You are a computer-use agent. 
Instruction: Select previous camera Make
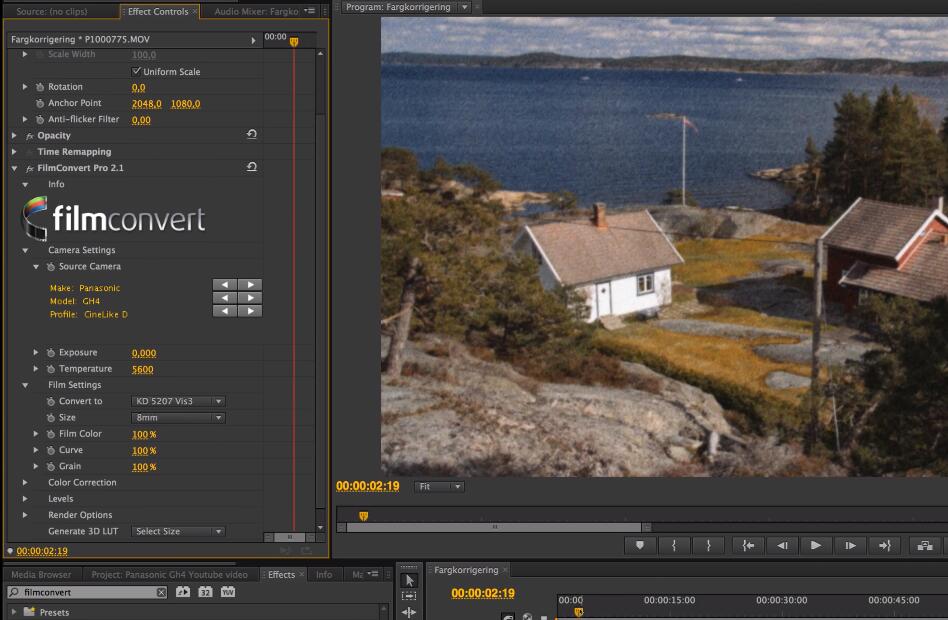(225, 284)
